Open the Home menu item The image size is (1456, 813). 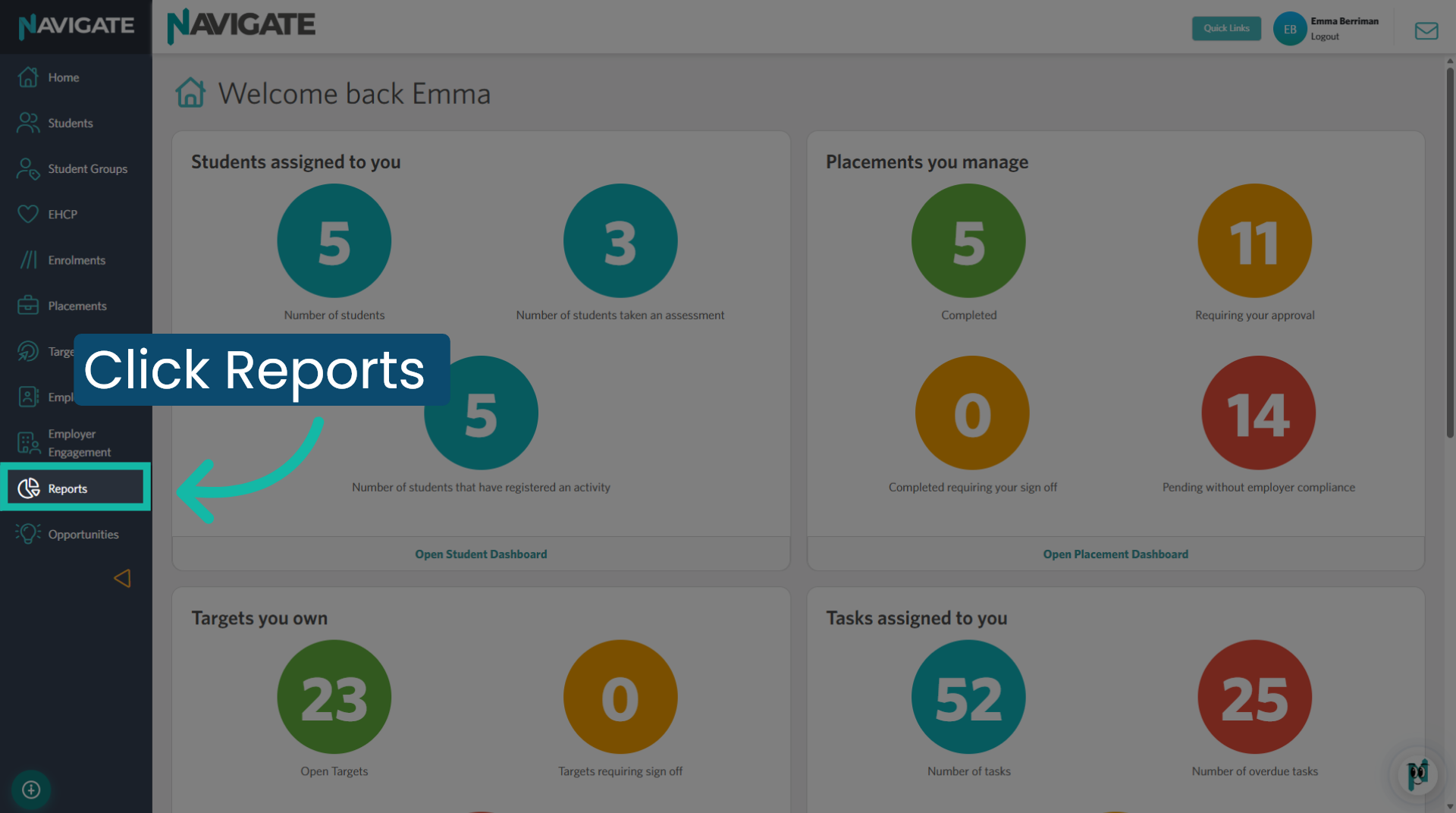coord(76,77)
